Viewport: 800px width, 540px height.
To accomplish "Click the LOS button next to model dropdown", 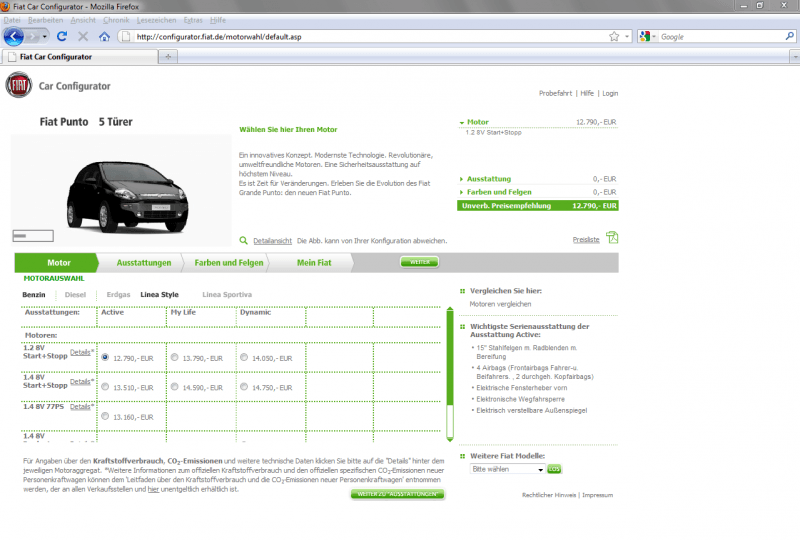I will 554,469.
